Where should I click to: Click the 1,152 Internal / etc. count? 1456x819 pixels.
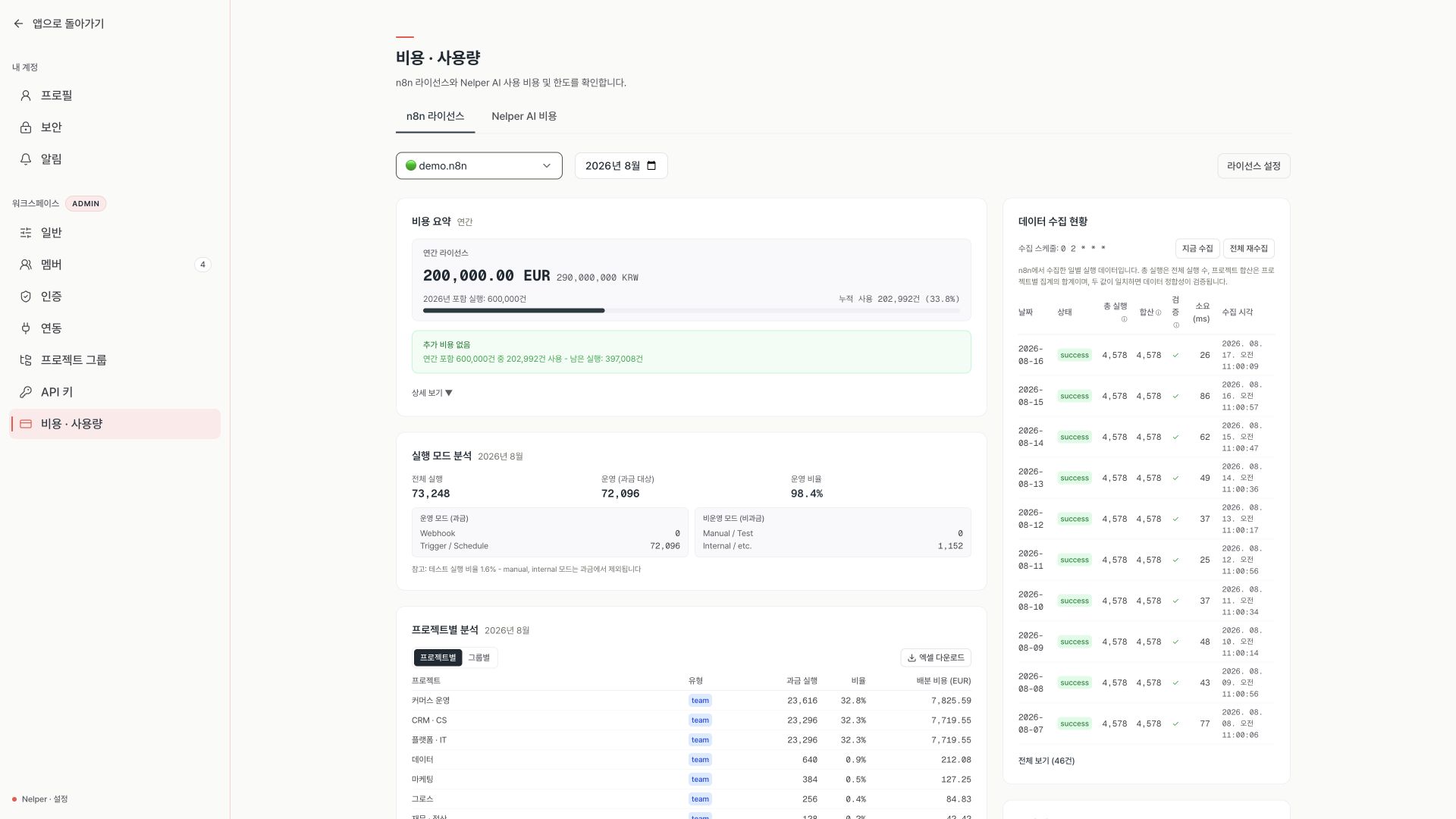point(950,546)
